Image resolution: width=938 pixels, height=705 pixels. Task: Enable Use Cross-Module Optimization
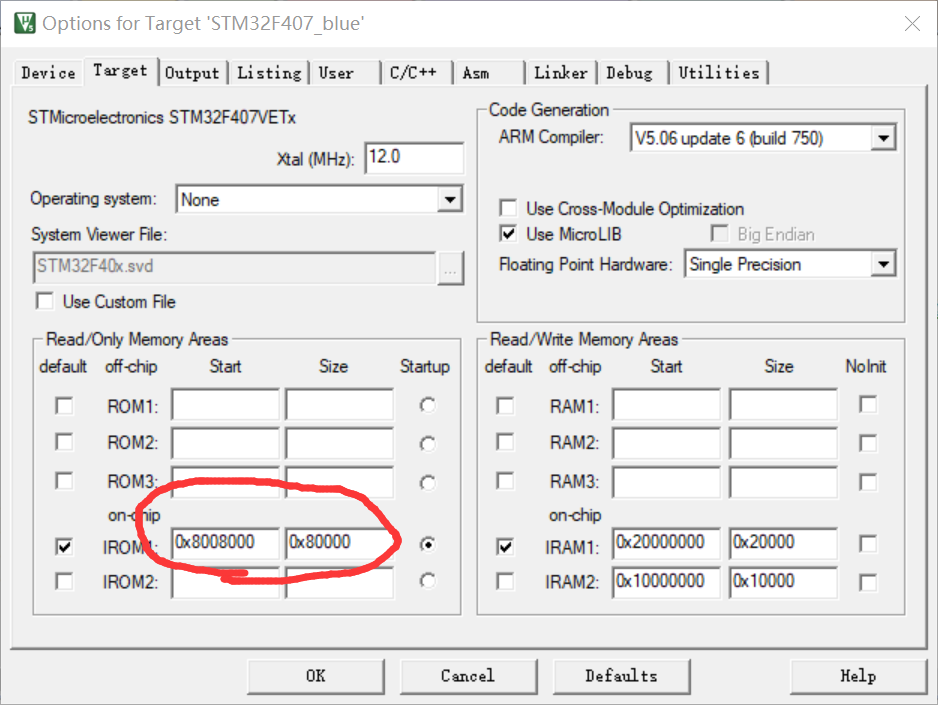pyautogui.click(x=508, y=208)
